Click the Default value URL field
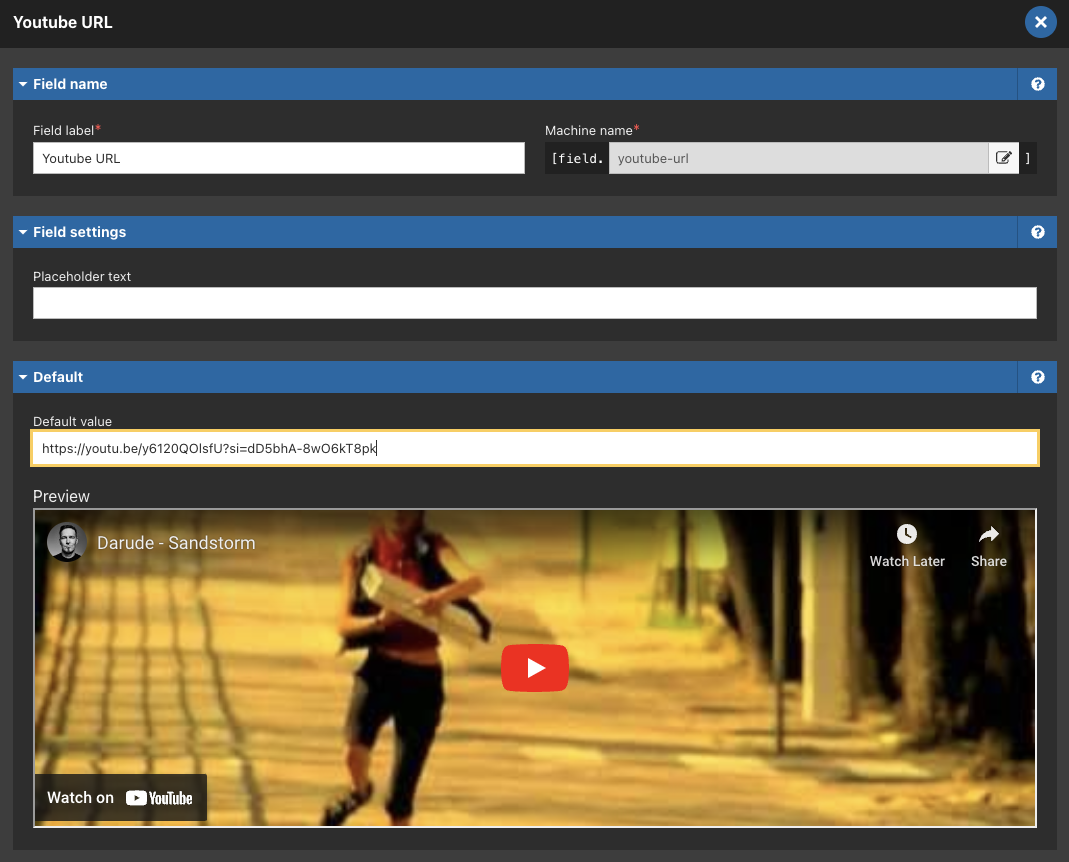 point(534,448)
